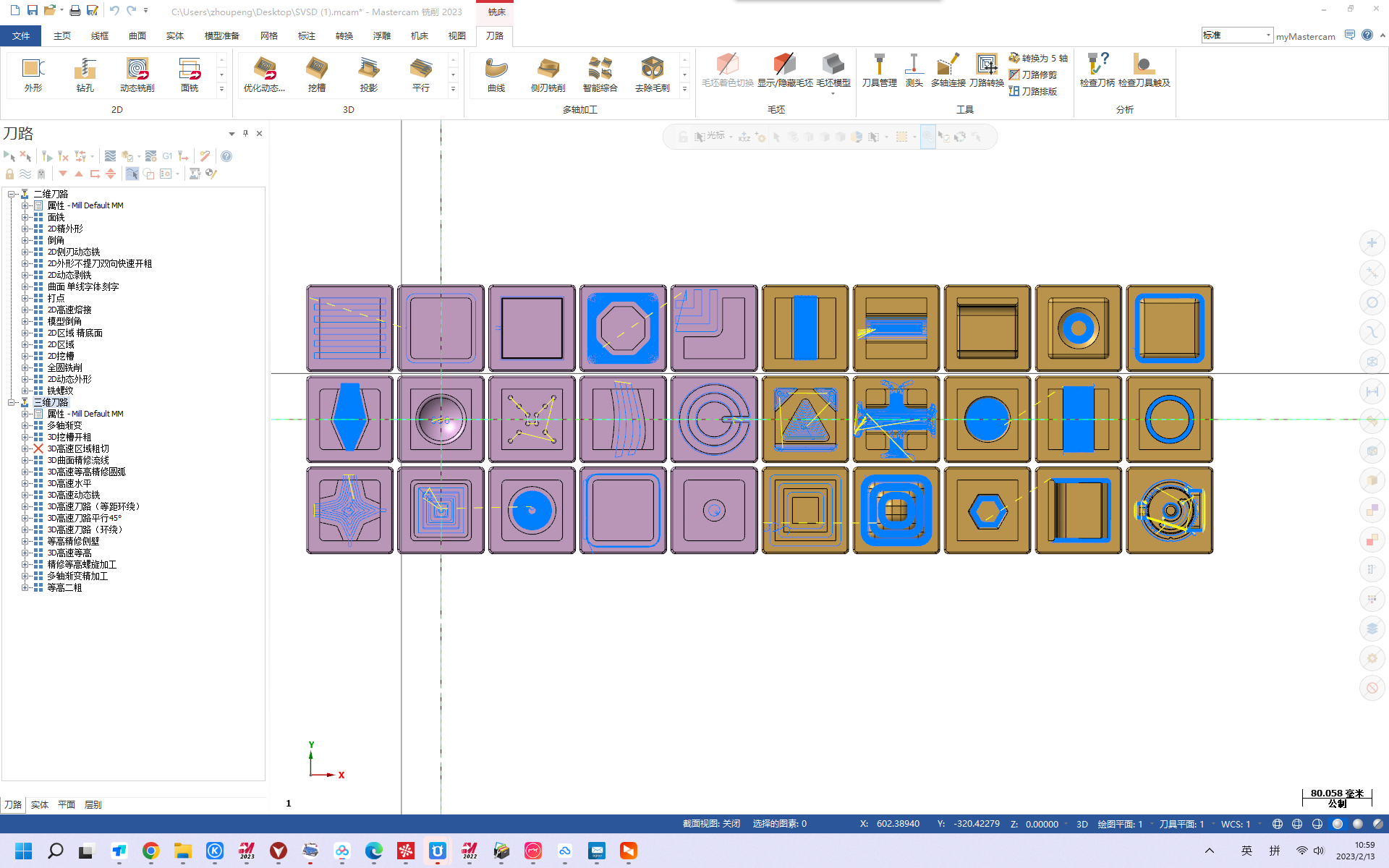
Task: Open the 文件 file menu
Action: [x=21, y=35]
